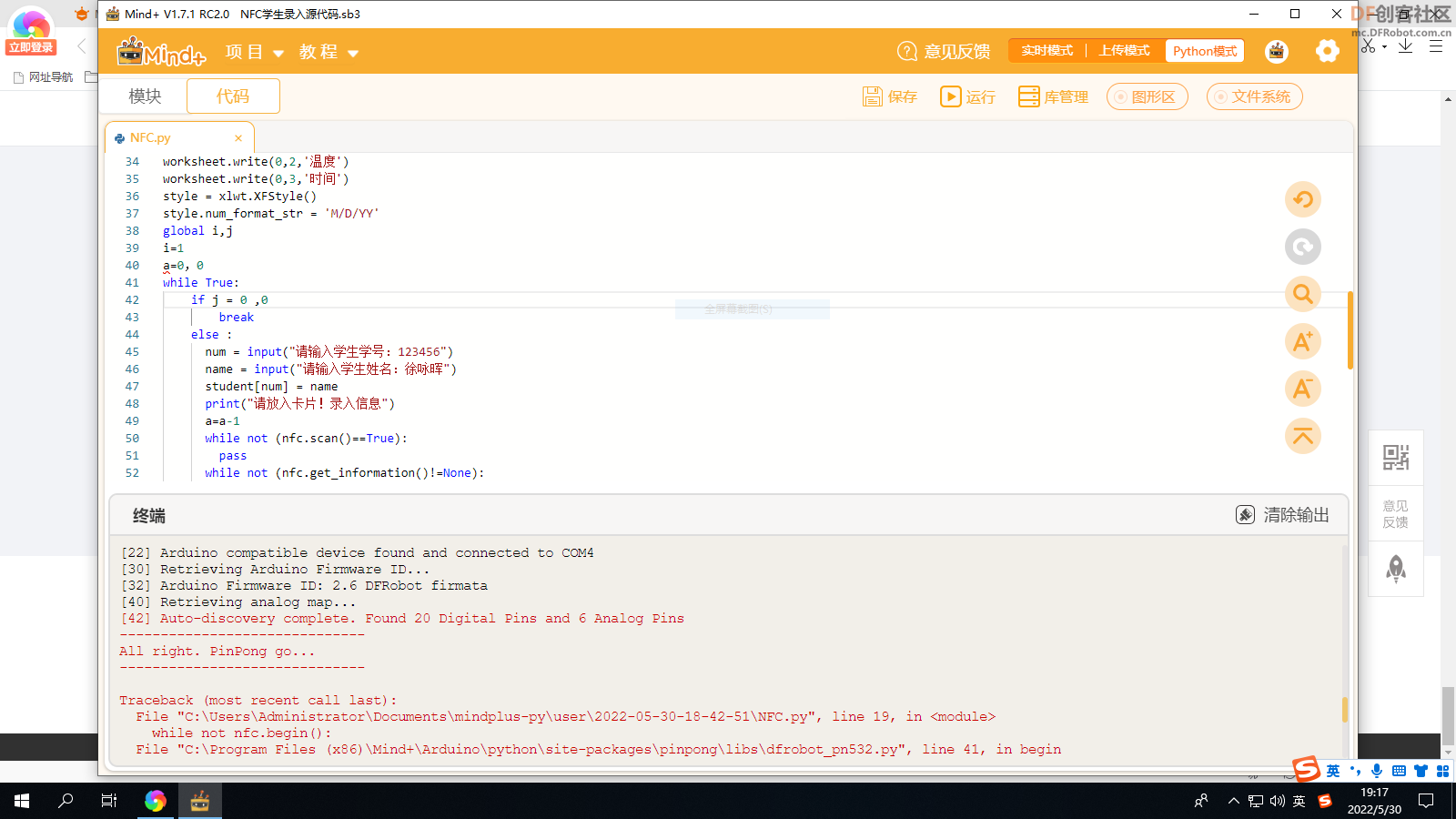Click 意见反馈 in browser side panel
The width and height of the screenshot is (1456, 819).
tap(1396, 514)
